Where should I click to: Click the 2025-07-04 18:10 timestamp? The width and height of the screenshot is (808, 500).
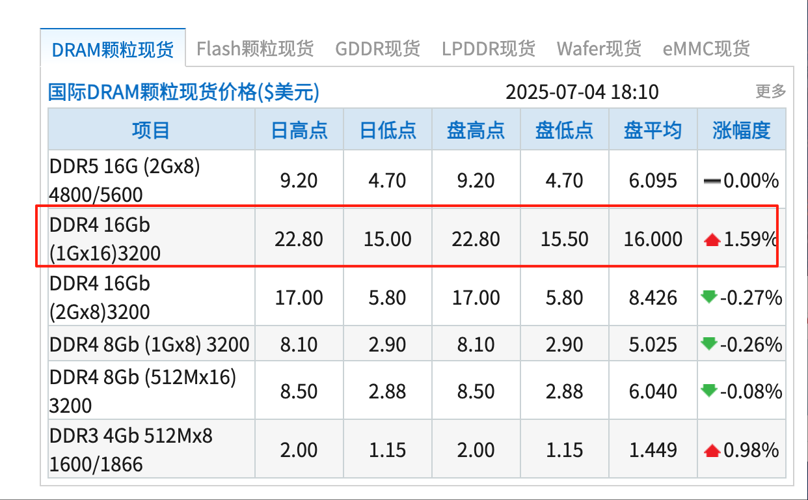[x=582, y=92]
